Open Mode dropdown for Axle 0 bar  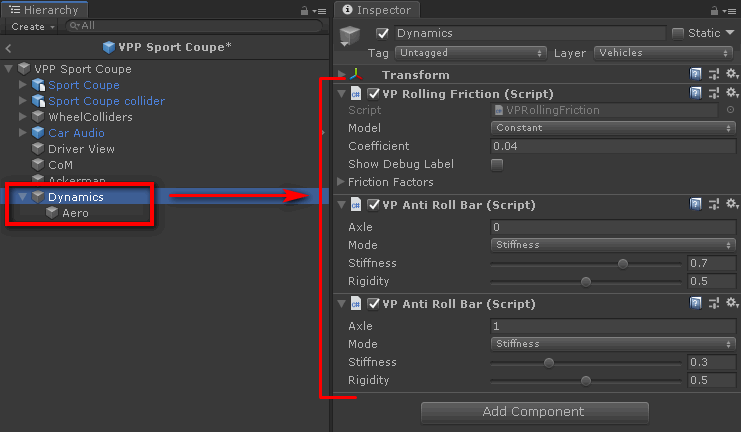click(x=613, y=245)
